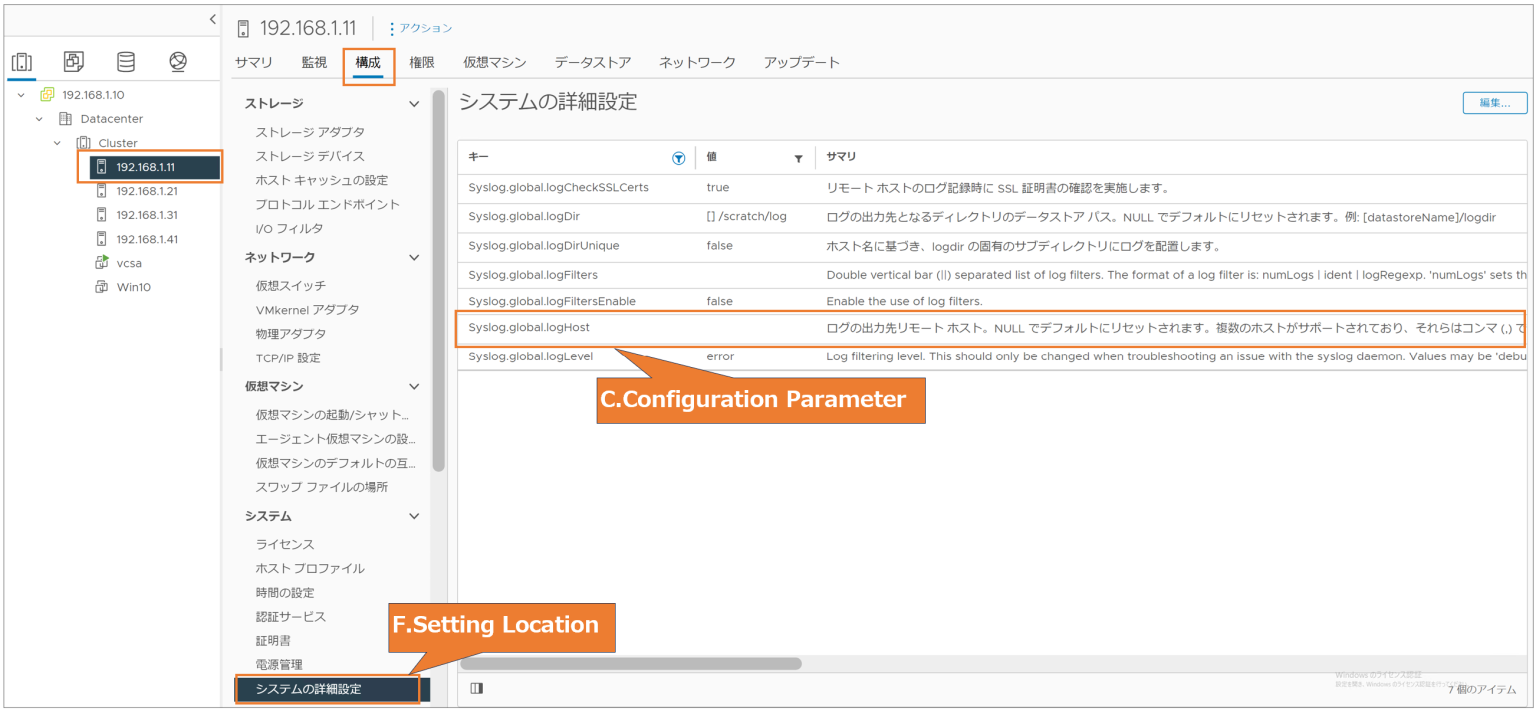Image resolution: width=1536 pixels, height=711 pixels.
Task: Open 時間の設定
Action: (x=285, y=592)
